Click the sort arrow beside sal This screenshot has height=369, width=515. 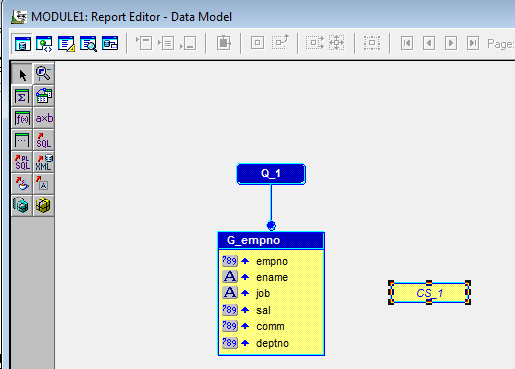245,310
